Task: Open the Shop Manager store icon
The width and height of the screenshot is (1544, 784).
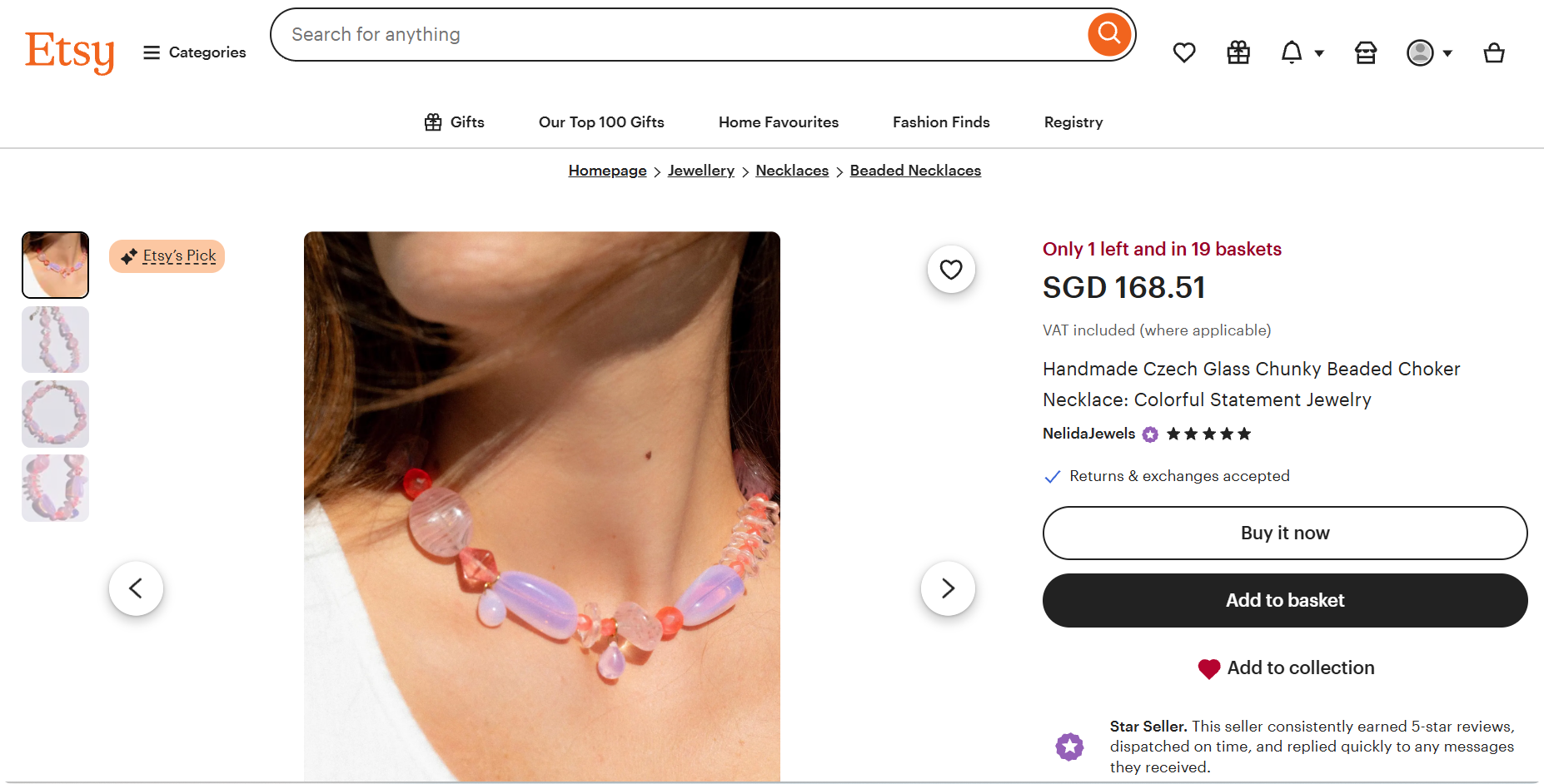Action: pos(1365,53)
